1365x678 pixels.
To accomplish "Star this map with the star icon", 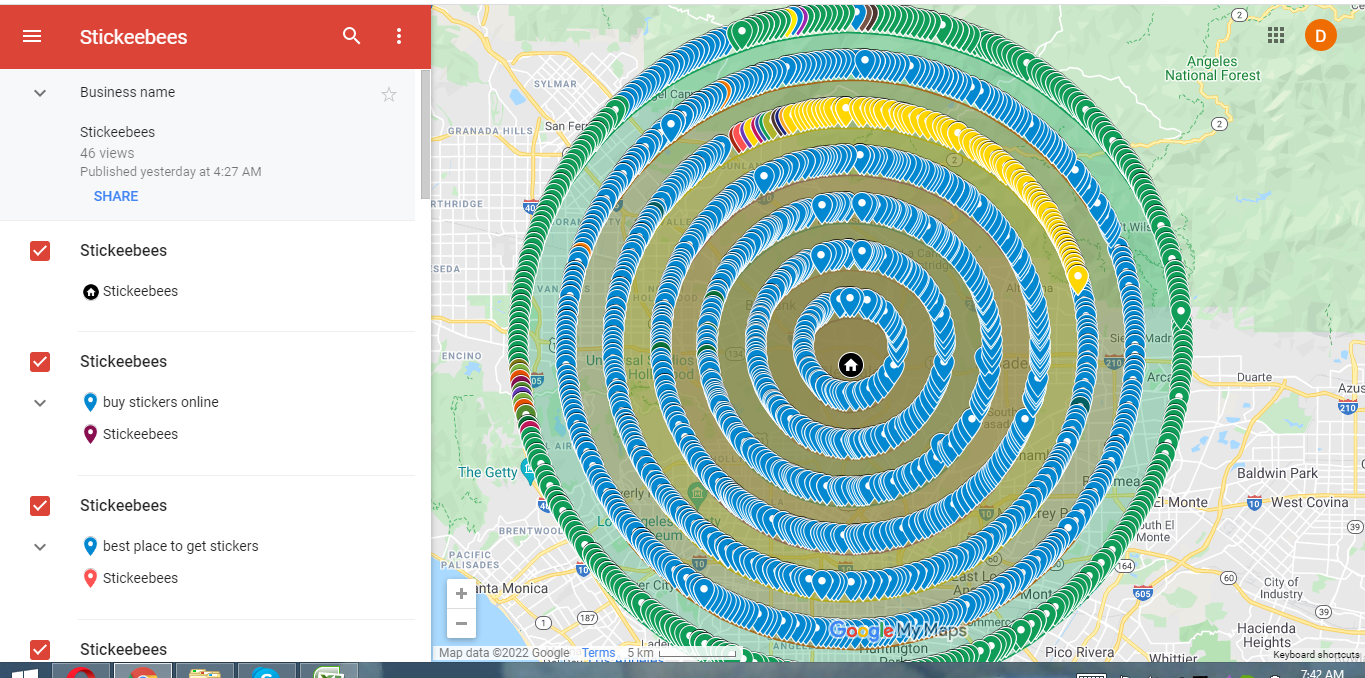I will coord(389,94).
